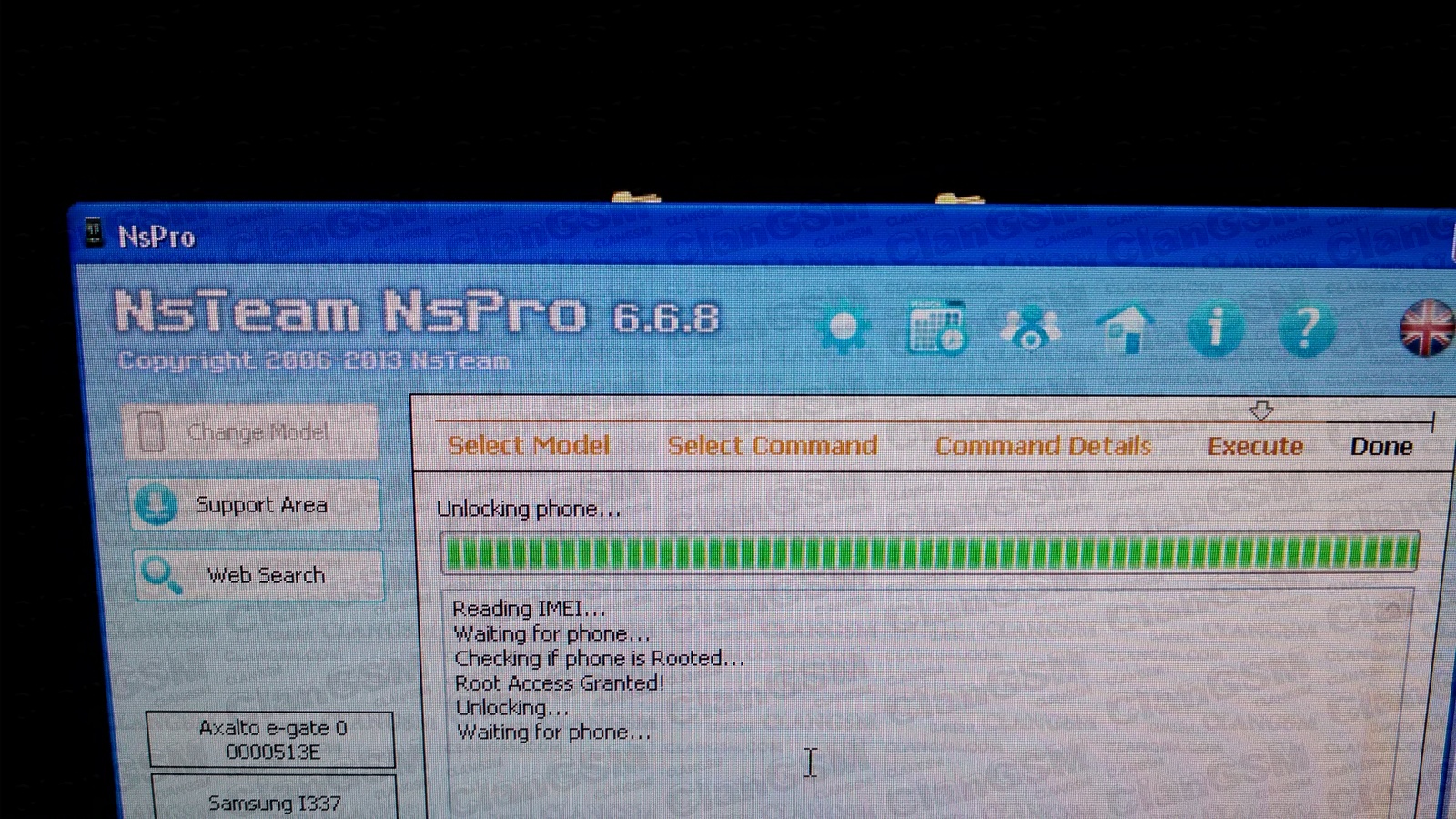The height and width of the screenshot is (819, 1456).
Task: Click the NsTeam NsPro 6.6.8 logo
Action: point(417,313)
